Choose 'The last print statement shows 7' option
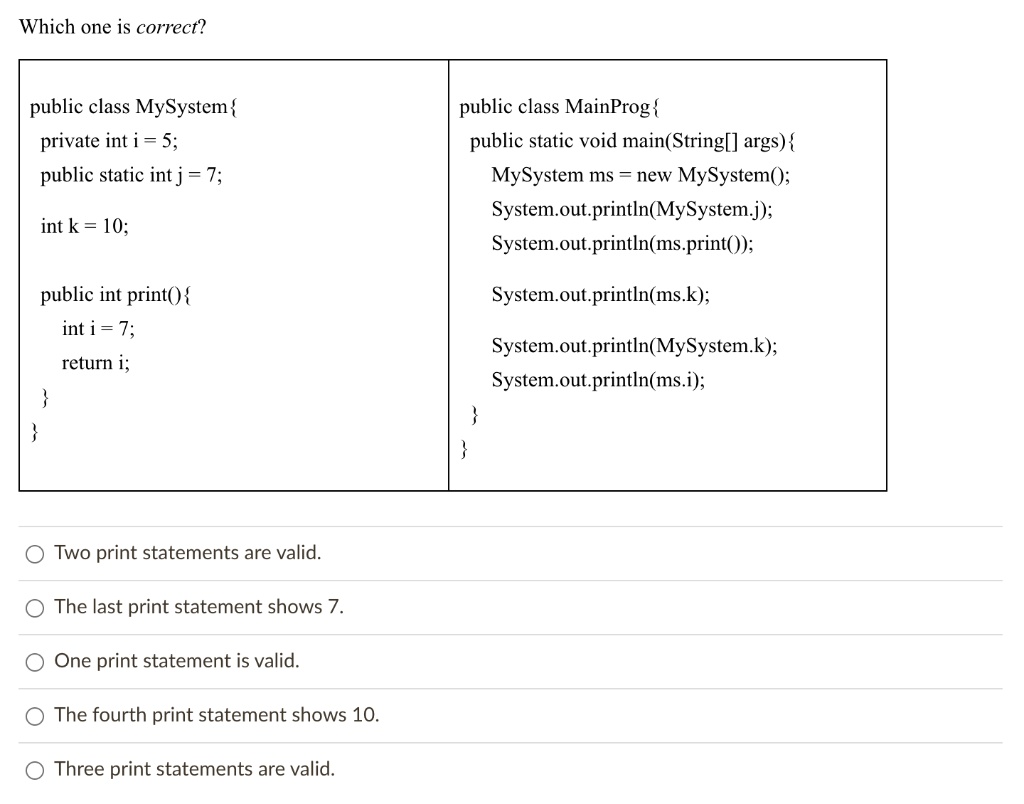This screenshot has width=1024, height=804. tap(36, 608)
